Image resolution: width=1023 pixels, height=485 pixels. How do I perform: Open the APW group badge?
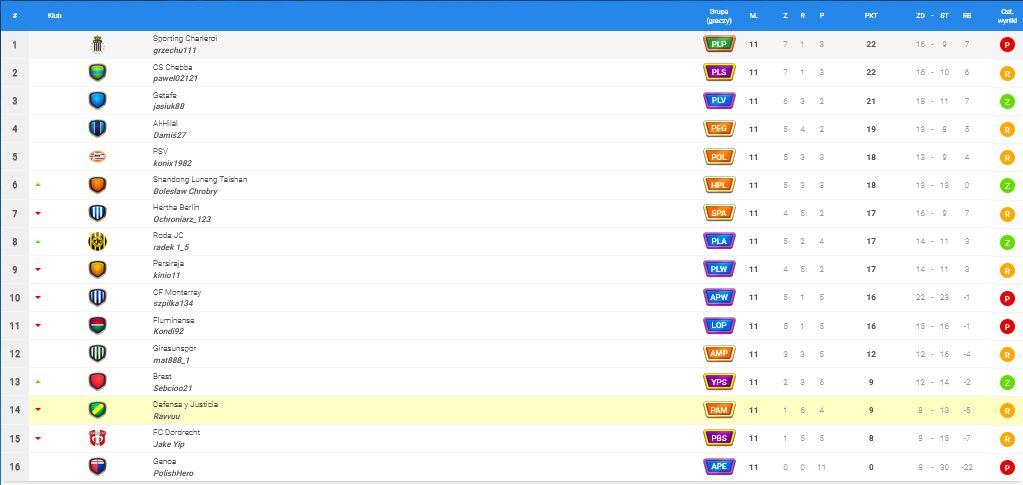point(718,298)
